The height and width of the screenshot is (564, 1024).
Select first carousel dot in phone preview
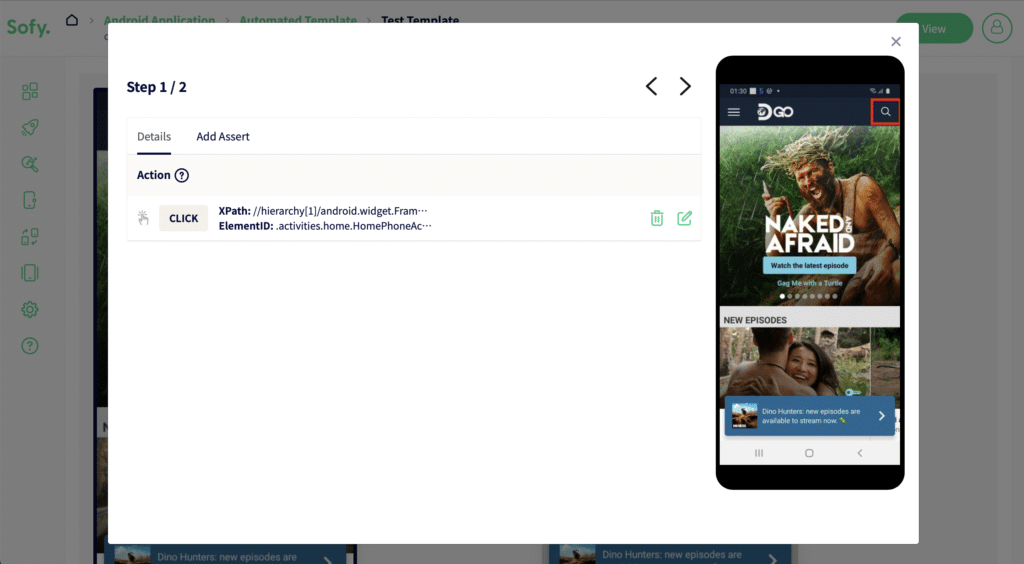[x=782, y=296]
